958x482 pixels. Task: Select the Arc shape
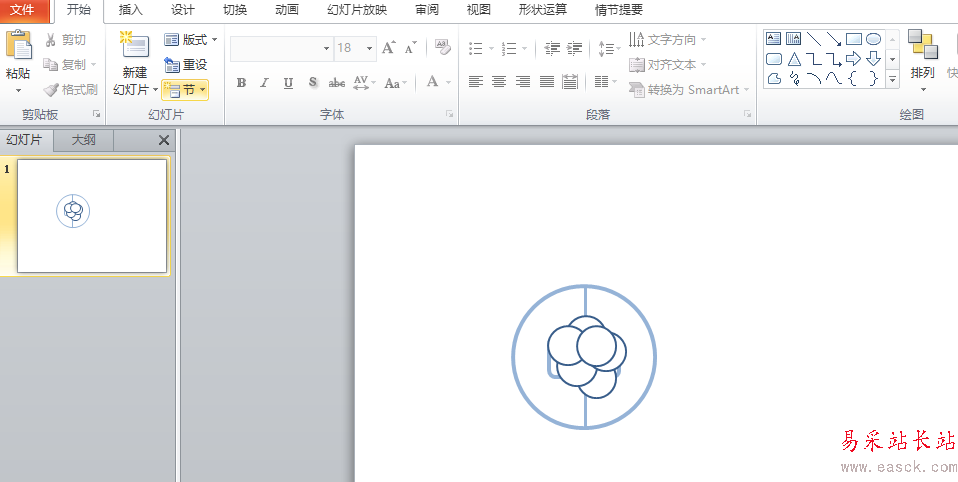point(814,78)
